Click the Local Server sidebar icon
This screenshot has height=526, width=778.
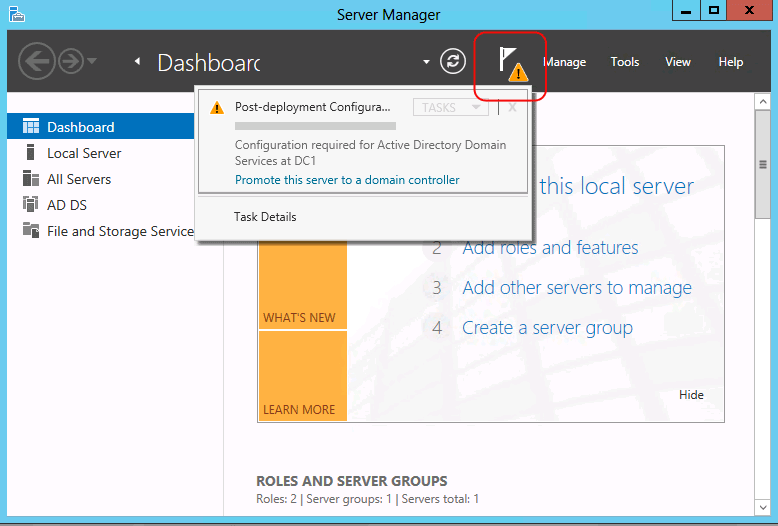[30, 152]
